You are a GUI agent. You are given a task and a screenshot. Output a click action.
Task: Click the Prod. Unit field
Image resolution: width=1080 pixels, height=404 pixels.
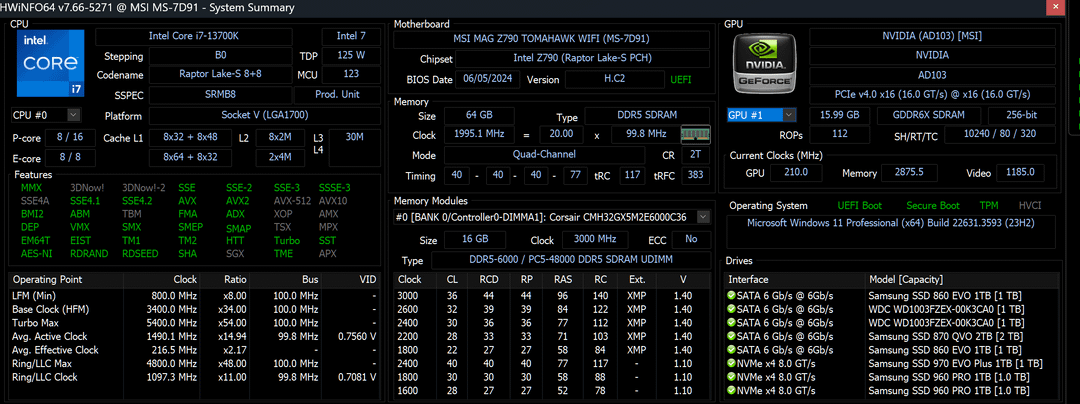(x=338, y=94)
